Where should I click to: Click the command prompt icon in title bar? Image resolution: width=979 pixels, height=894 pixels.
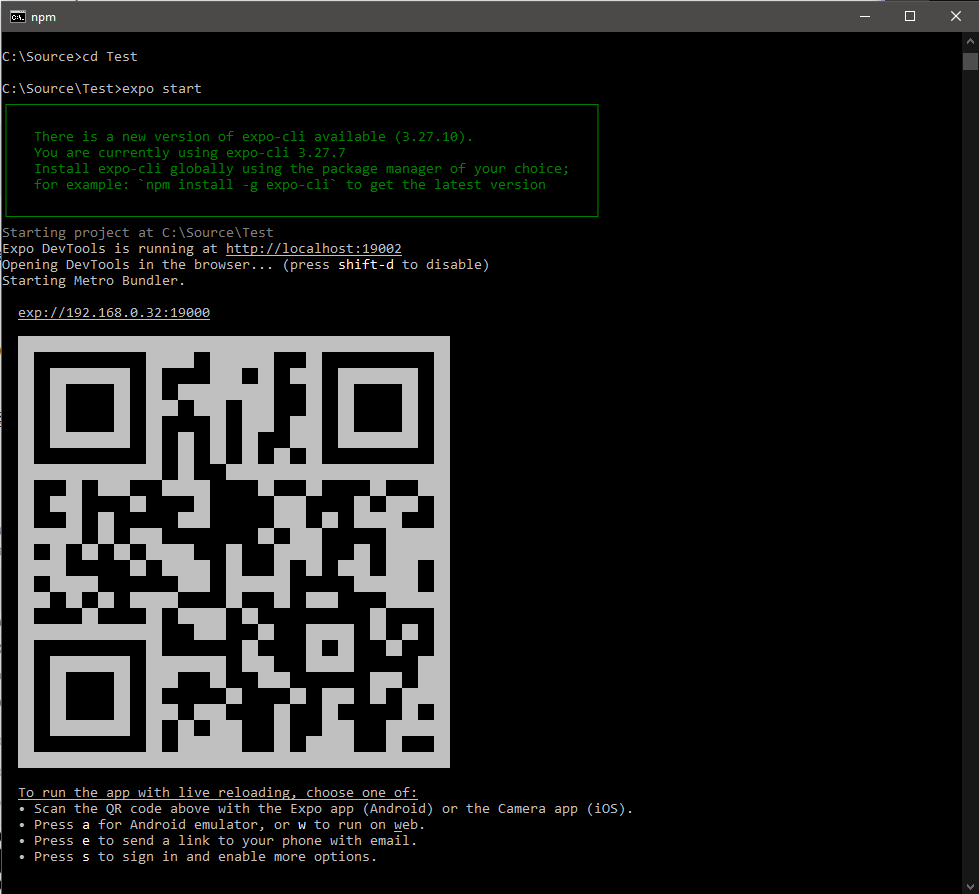17,17
